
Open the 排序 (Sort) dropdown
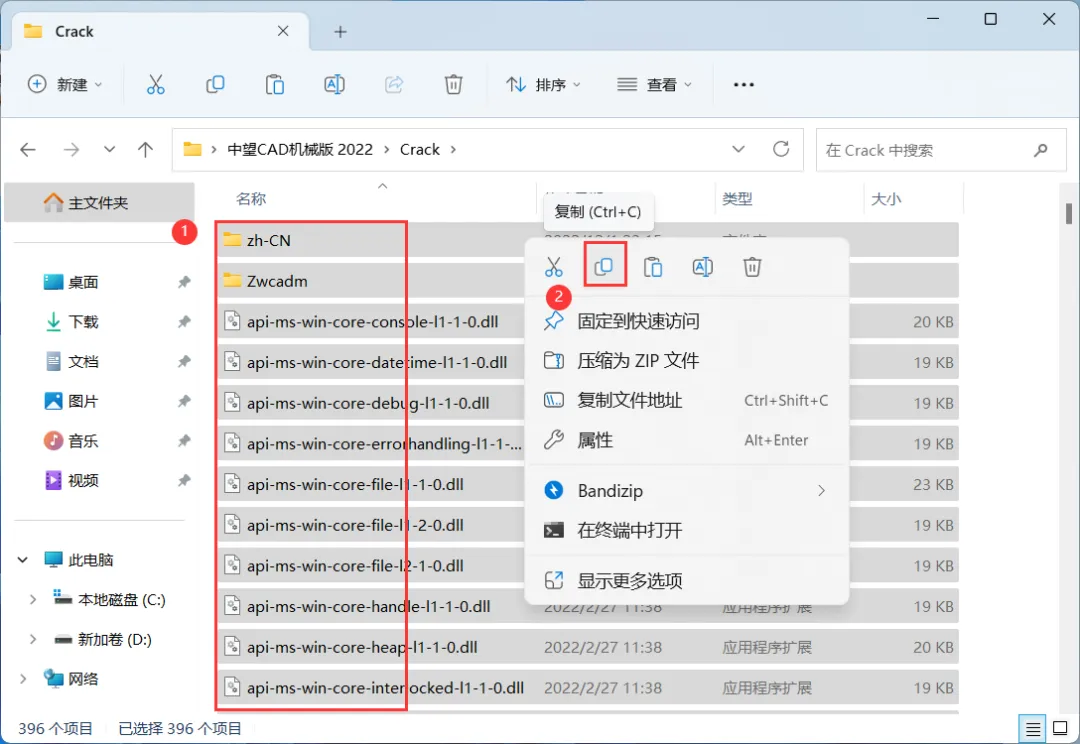coord(543,85)
